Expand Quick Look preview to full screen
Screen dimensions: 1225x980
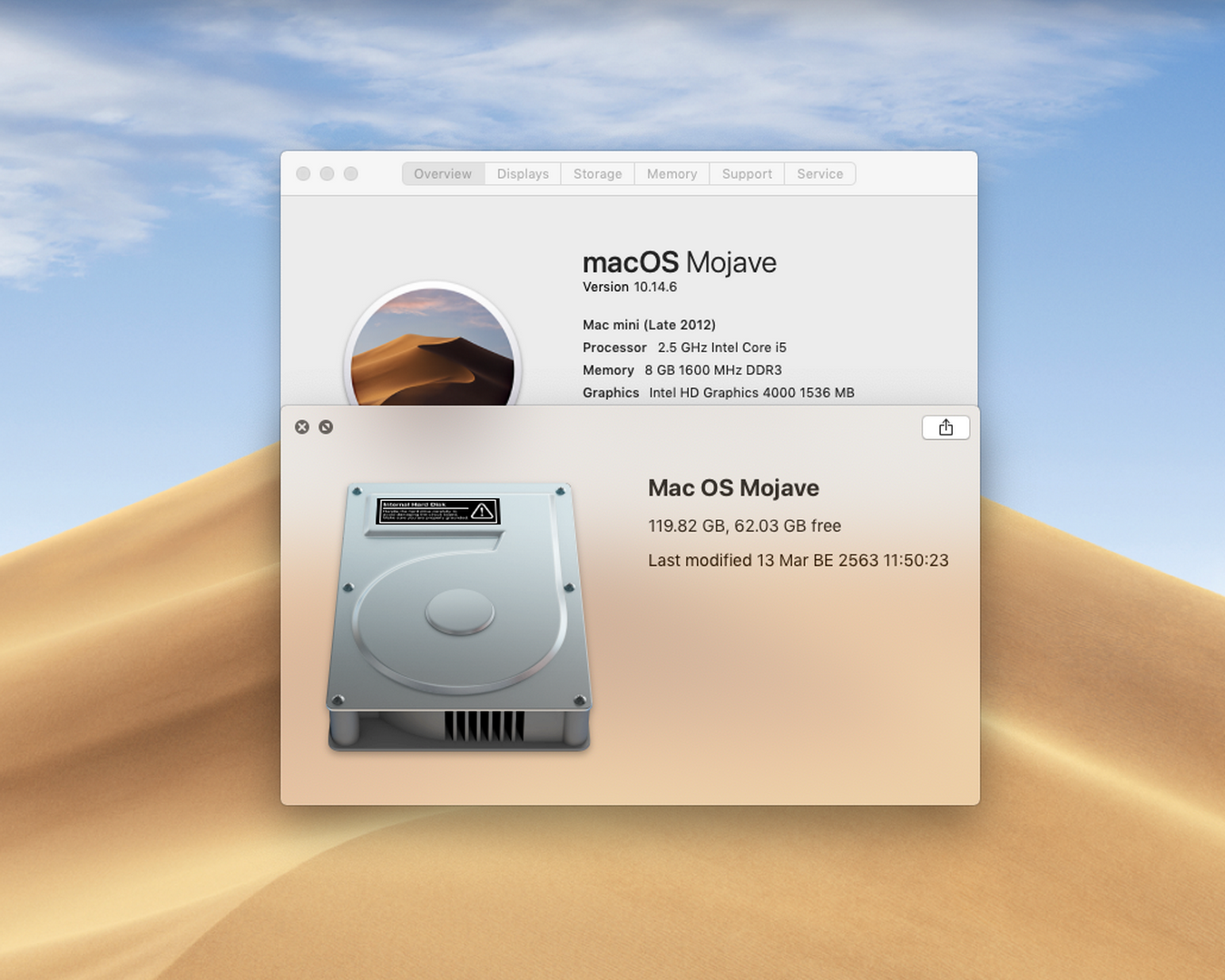point(326,427)
